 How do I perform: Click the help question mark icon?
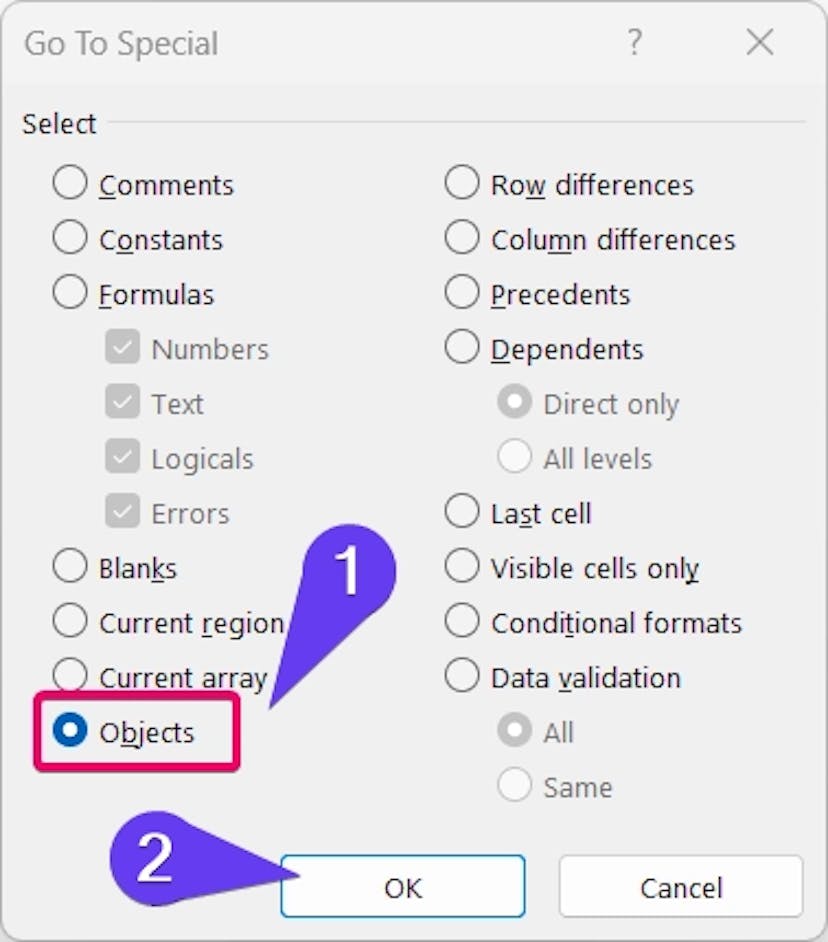tap(633, 43)
